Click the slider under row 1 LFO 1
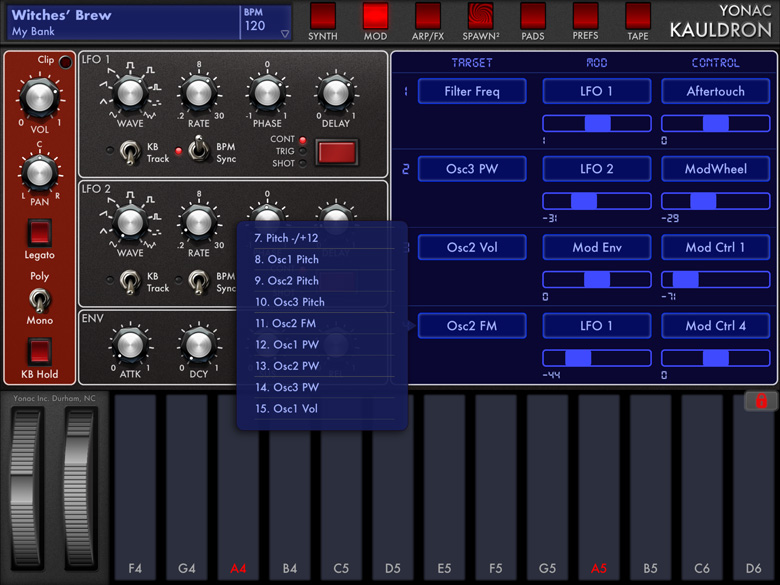This screenshot has width=780, height=585. tap(596, 123)
